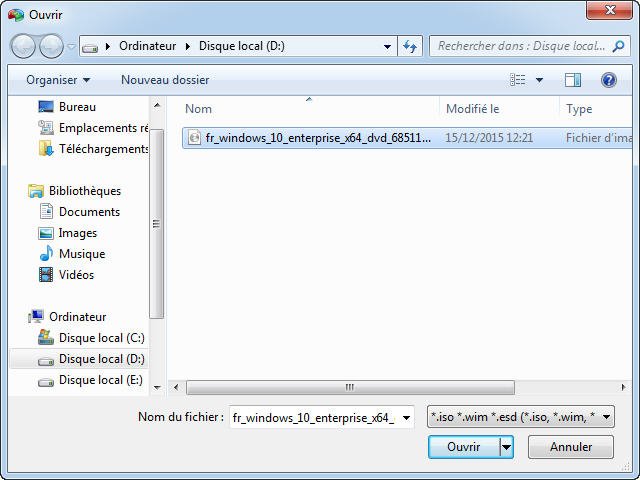Open the Vidéos library
The image size is (640, 480).
tap(66, 275)
